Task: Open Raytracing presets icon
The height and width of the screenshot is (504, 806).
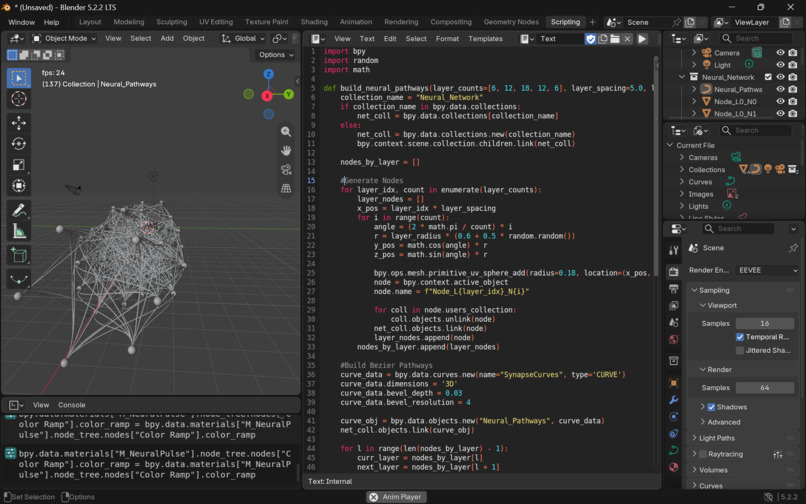Action: [777, 454]
